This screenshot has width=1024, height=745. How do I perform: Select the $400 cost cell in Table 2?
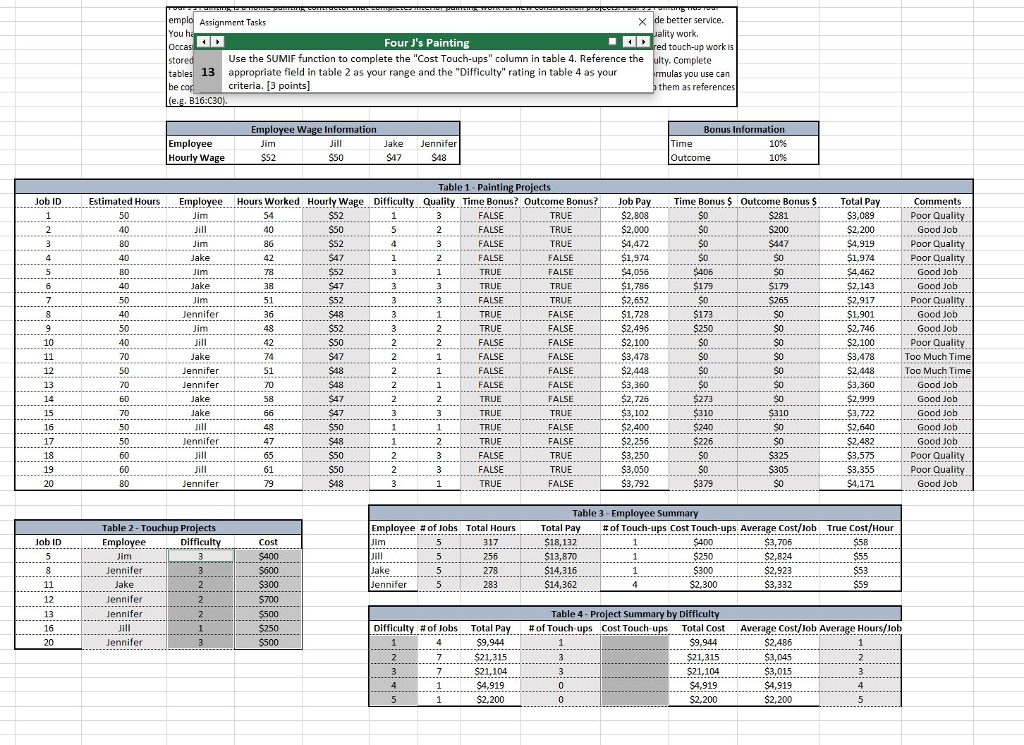pyautogui.click(x=268, y=556)
